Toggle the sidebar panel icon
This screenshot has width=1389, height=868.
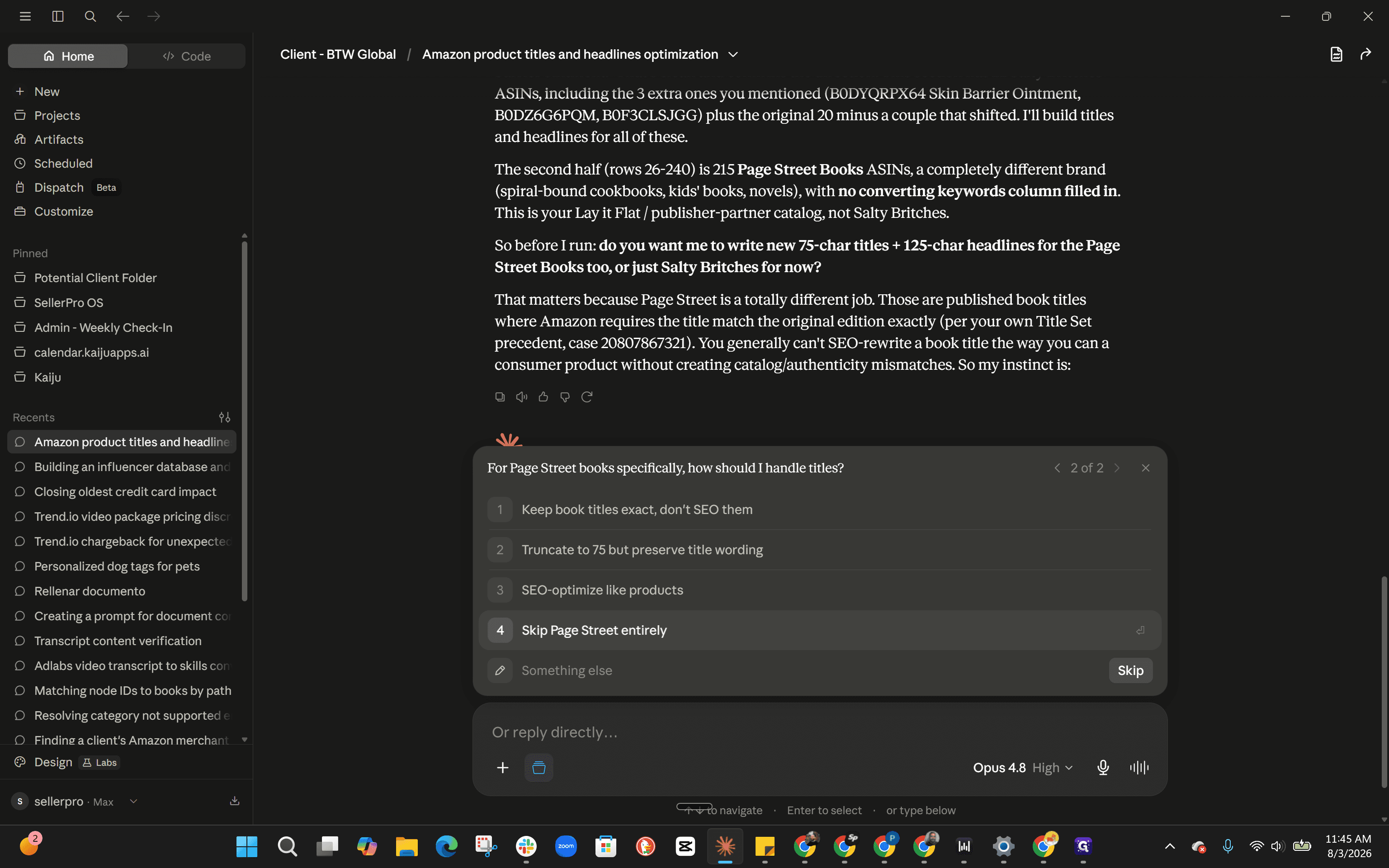point(58,16)
